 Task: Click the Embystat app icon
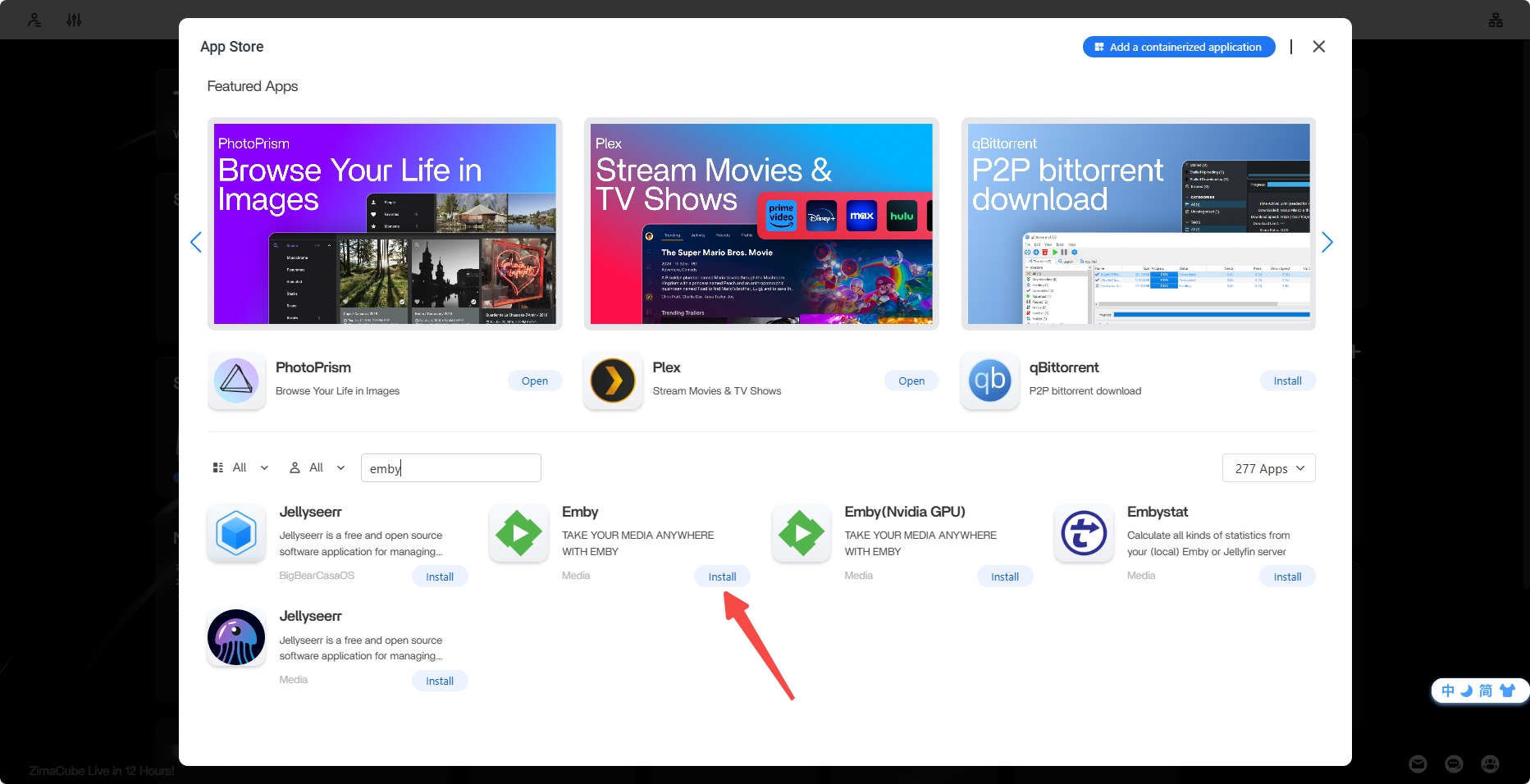[1084, 533]
